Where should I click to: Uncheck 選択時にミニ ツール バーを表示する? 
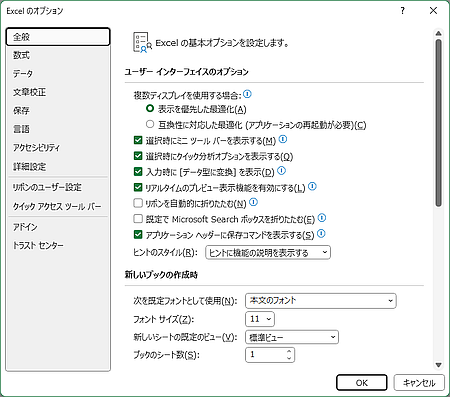138,140
